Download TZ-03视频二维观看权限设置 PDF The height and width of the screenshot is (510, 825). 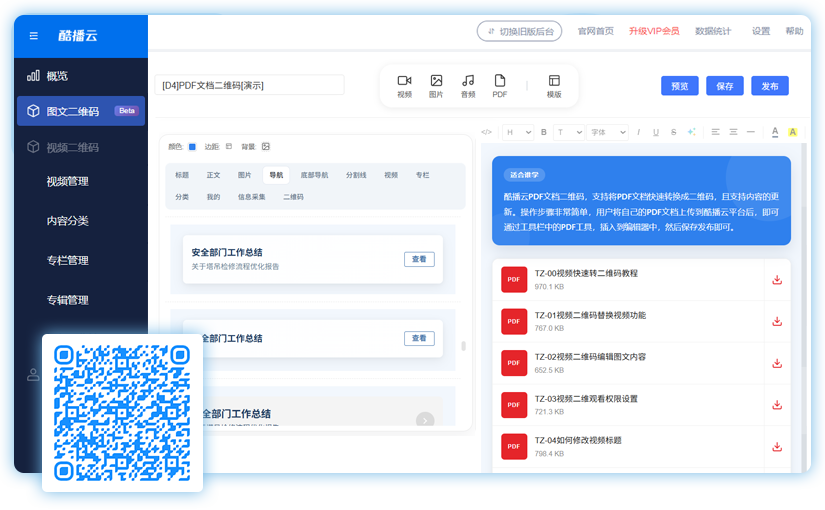pyautogui.click(x=777, y=405)
